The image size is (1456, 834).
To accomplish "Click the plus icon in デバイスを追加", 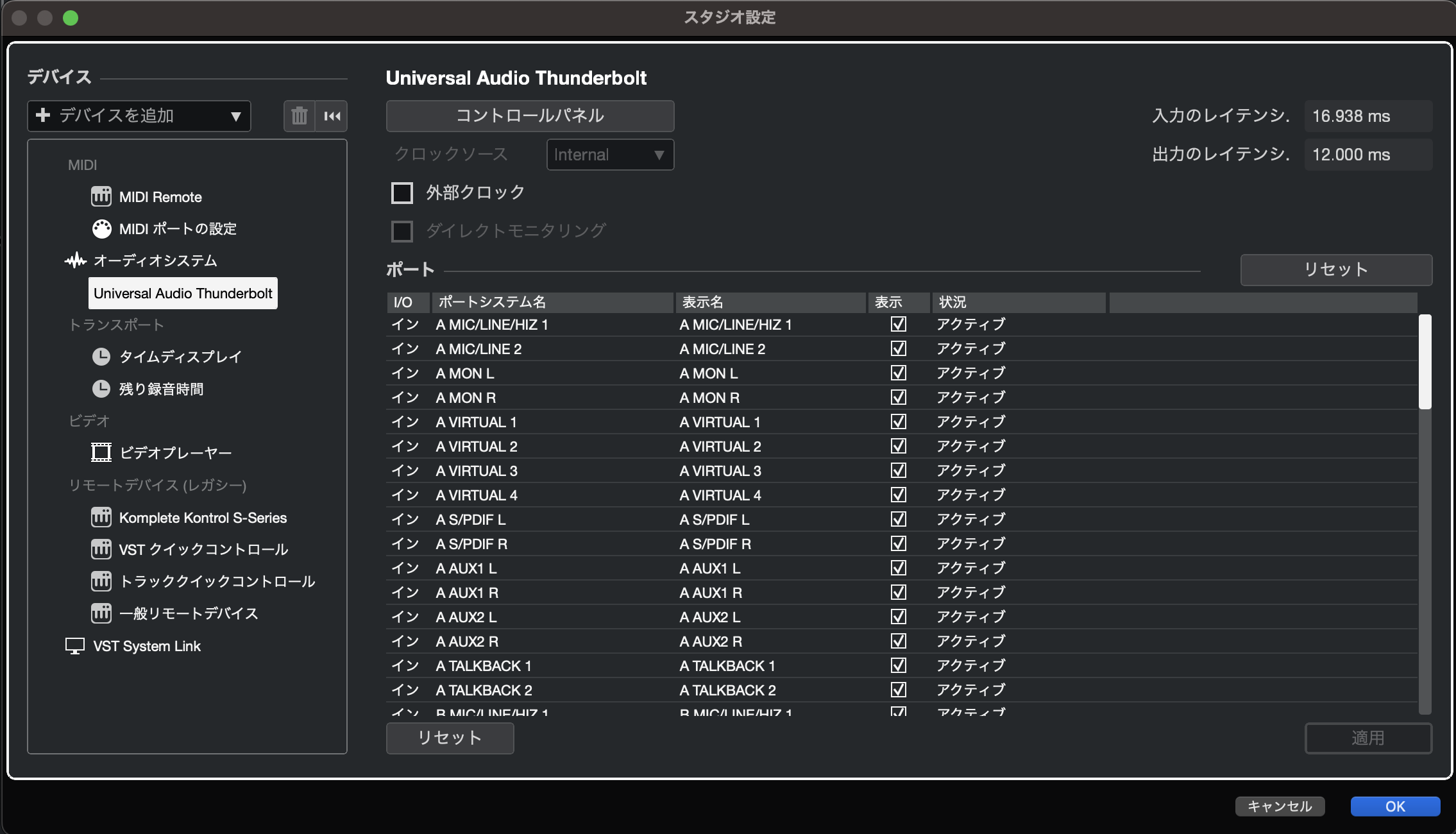I will (43, 115).
